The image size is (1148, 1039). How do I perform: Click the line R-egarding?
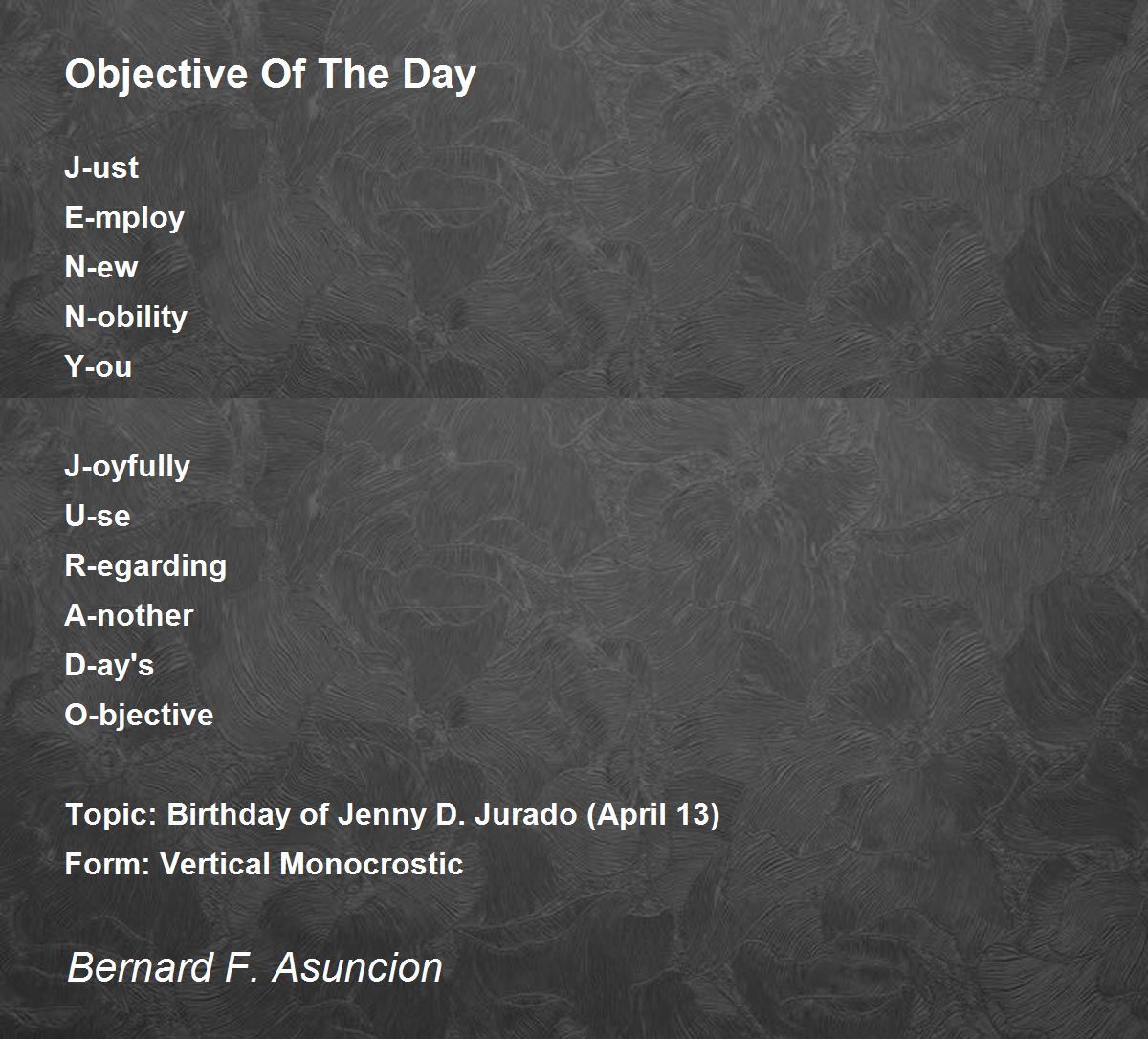146,567
